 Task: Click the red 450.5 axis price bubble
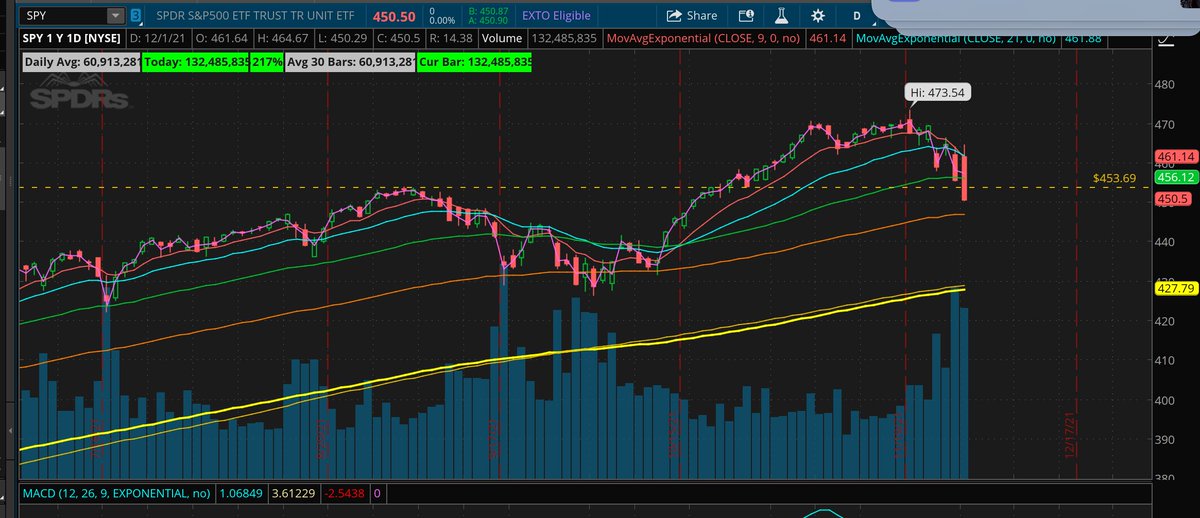(x=1172, y=199)
